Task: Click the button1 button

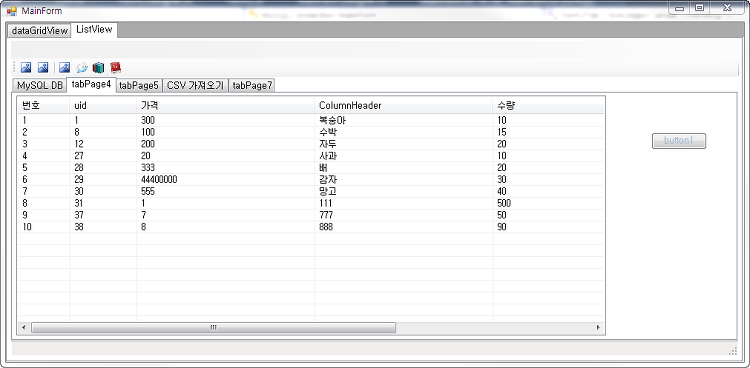Action: (679, 141)
